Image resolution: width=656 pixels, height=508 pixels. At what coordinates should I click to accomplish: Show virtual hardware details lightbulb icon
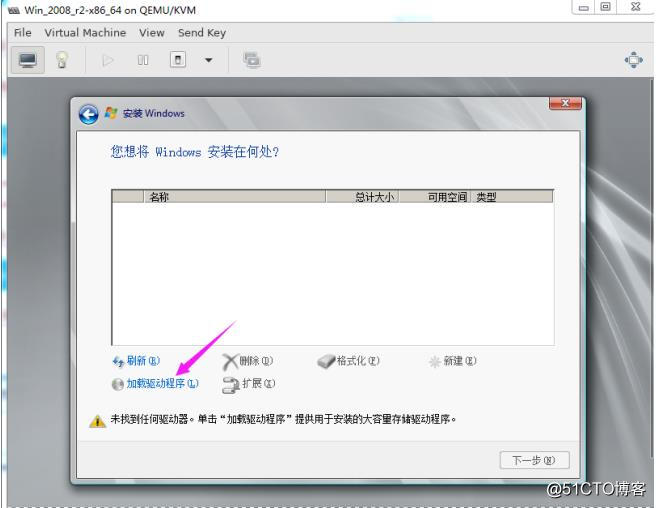coord(62,60)
